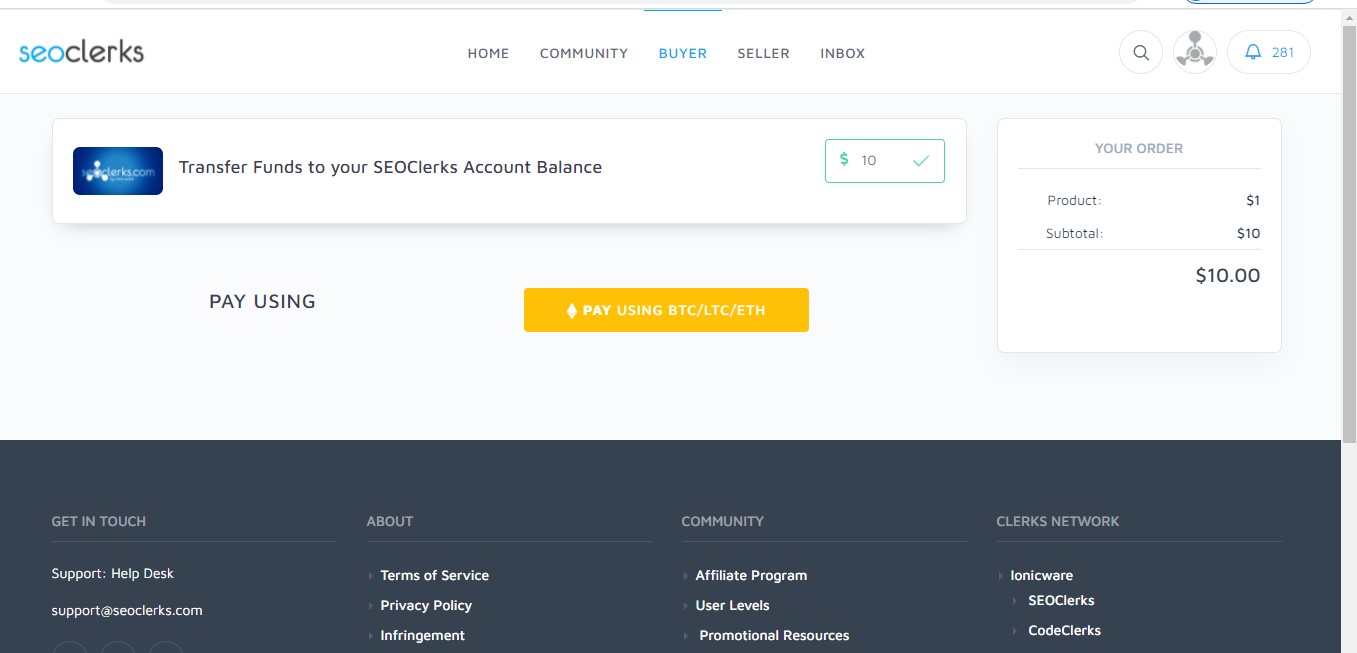Click the SEOClerks.com product thumbnail
1357x653 pixels.
click(x=118, y=171)
